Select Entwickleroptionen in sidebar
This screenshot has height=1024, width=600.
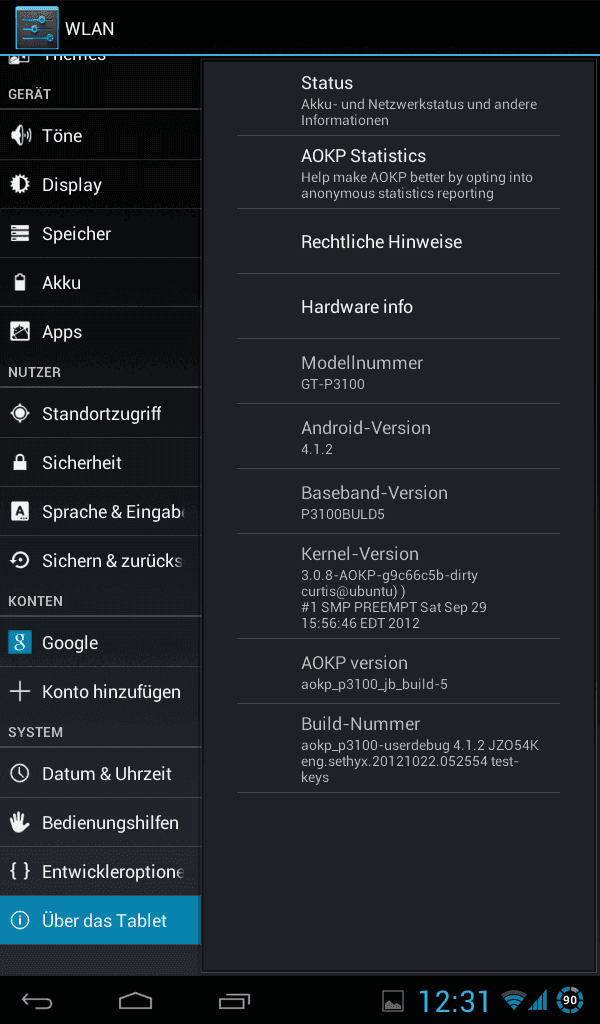(x=101, y=871)
